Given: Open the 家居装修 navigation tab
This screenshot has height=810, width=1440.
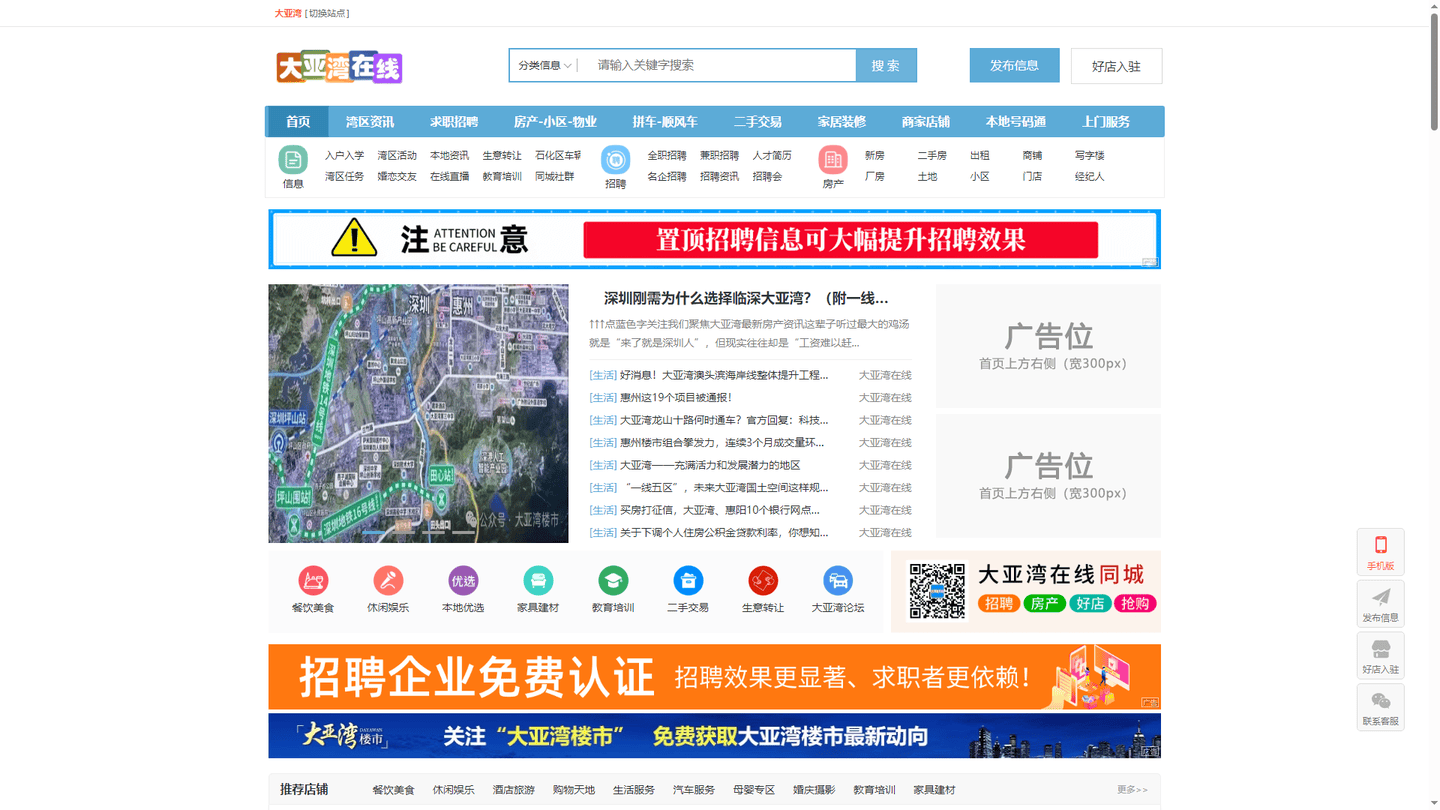Looking at the screenshot, I should (842, 122).
